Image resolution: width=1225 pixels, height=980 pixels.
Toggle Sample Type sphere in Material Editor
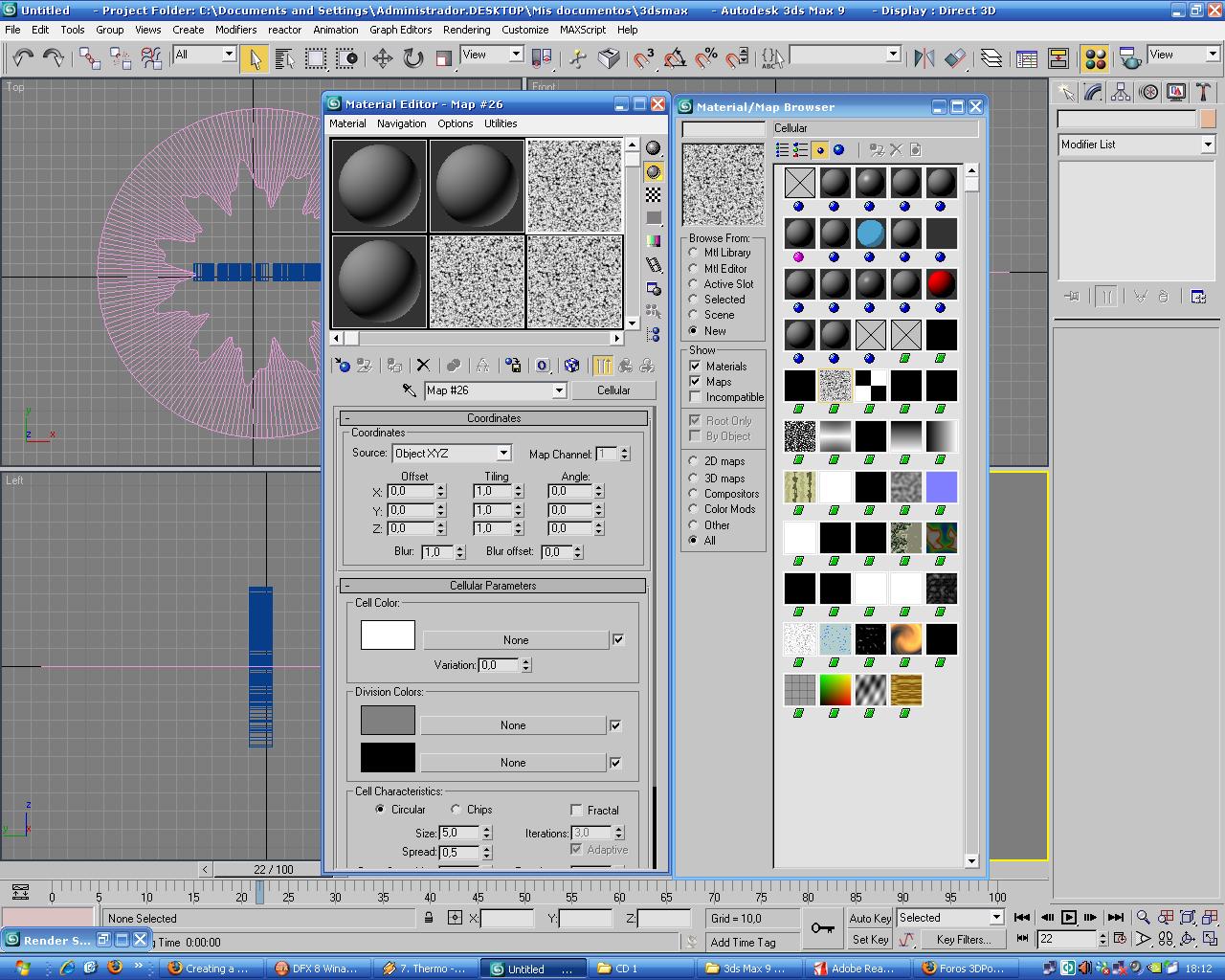click(654, 148)
